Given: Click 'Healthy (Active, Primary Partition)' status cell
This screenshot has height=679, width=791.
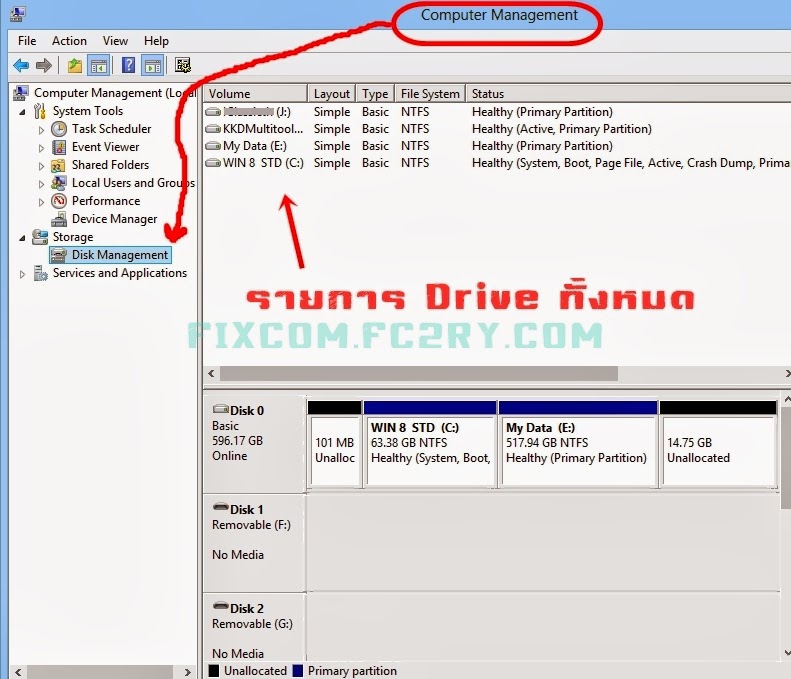Looking at the screenshot, I should pos(561,129).
